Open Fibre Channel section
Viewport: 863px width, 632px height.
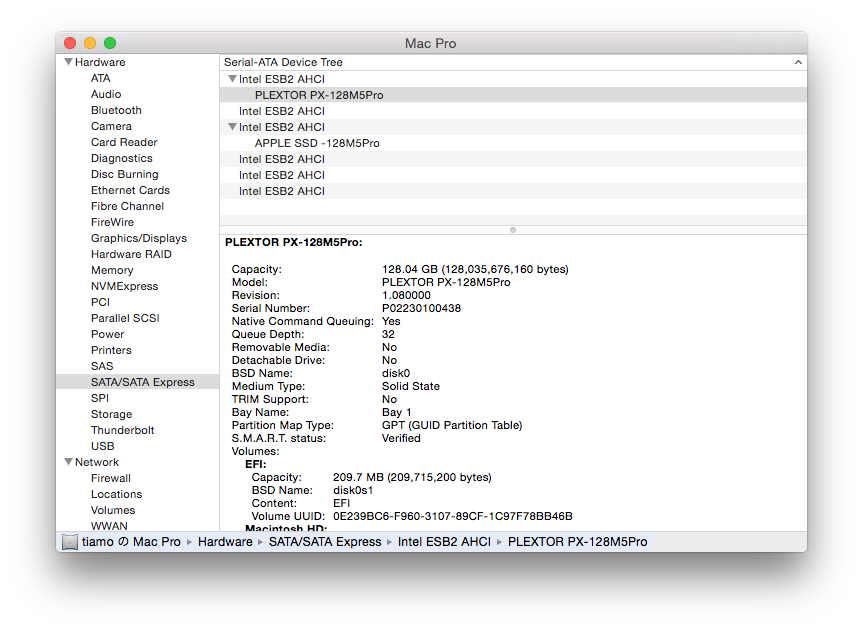click(127, 206)
